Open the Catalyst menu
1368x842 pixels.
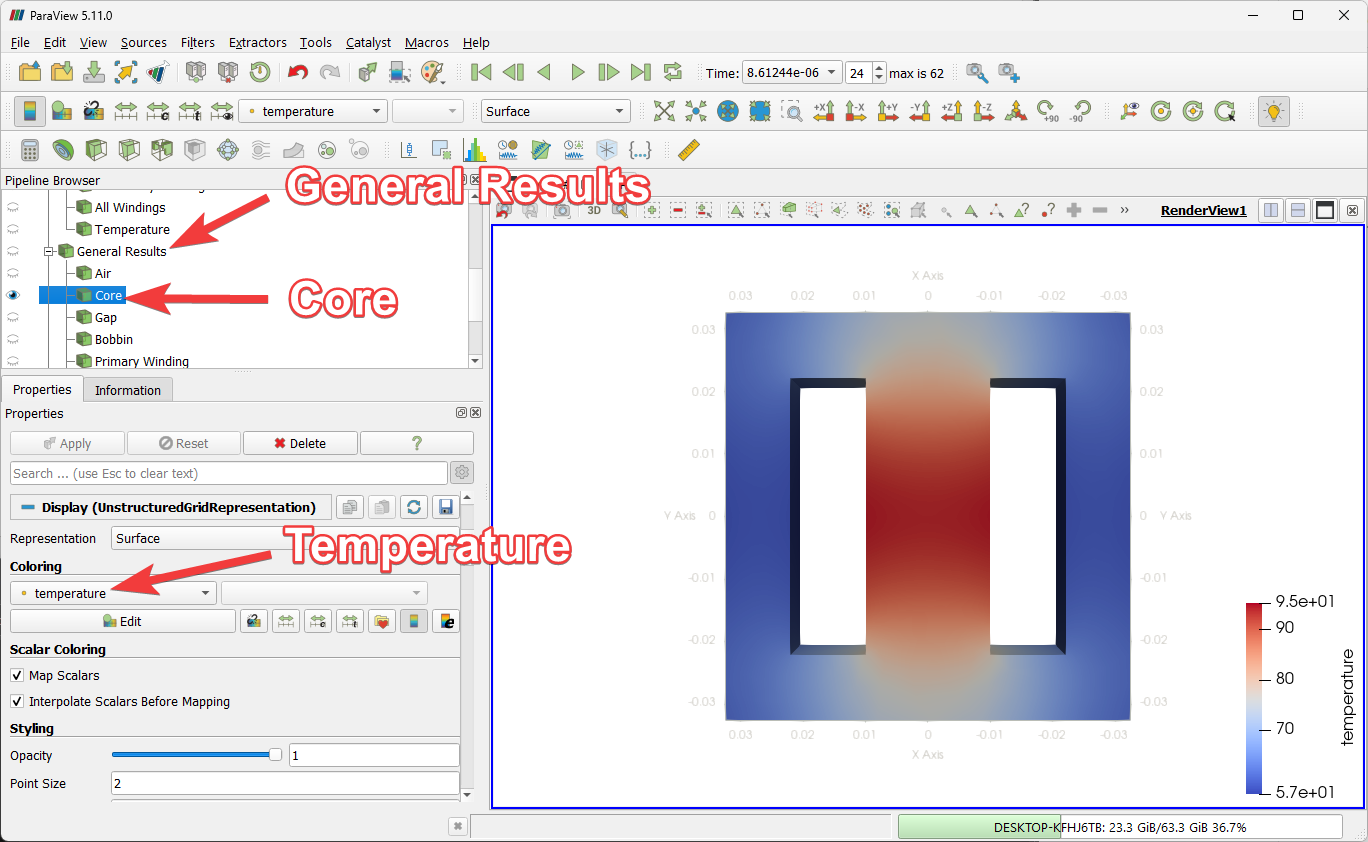369,42
